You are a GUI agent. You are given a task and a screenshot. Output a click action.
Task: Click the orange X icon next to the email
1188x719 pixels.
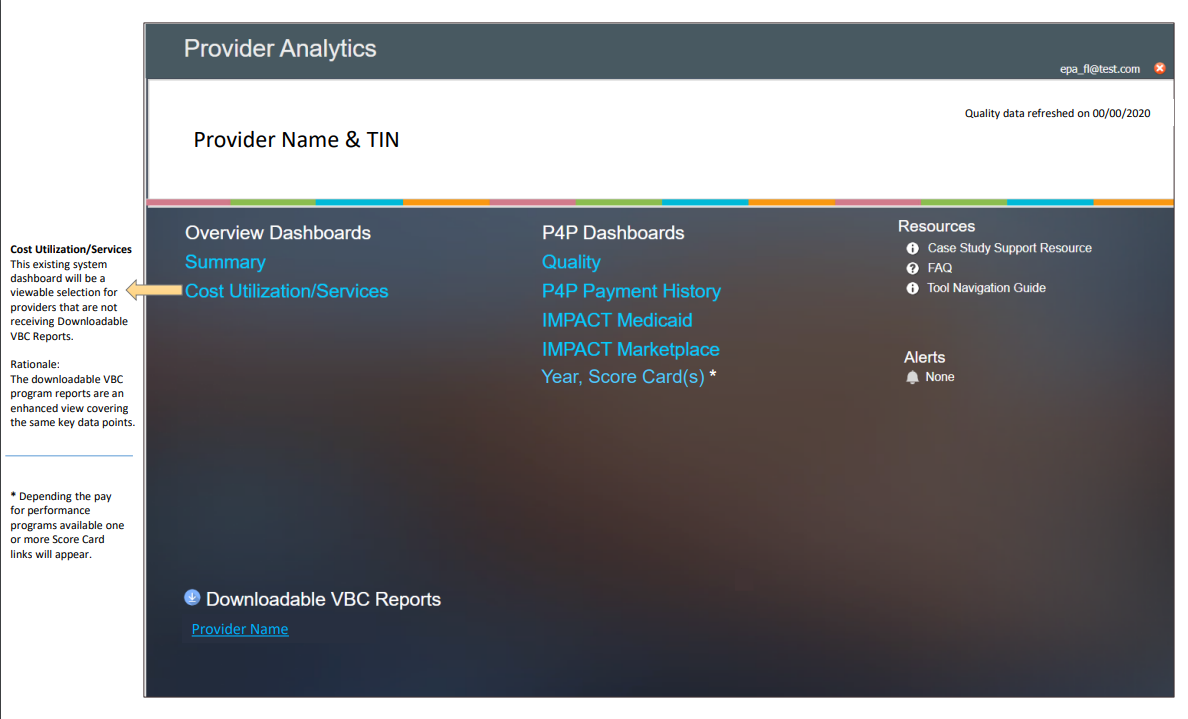click(x=1160, y=68)
